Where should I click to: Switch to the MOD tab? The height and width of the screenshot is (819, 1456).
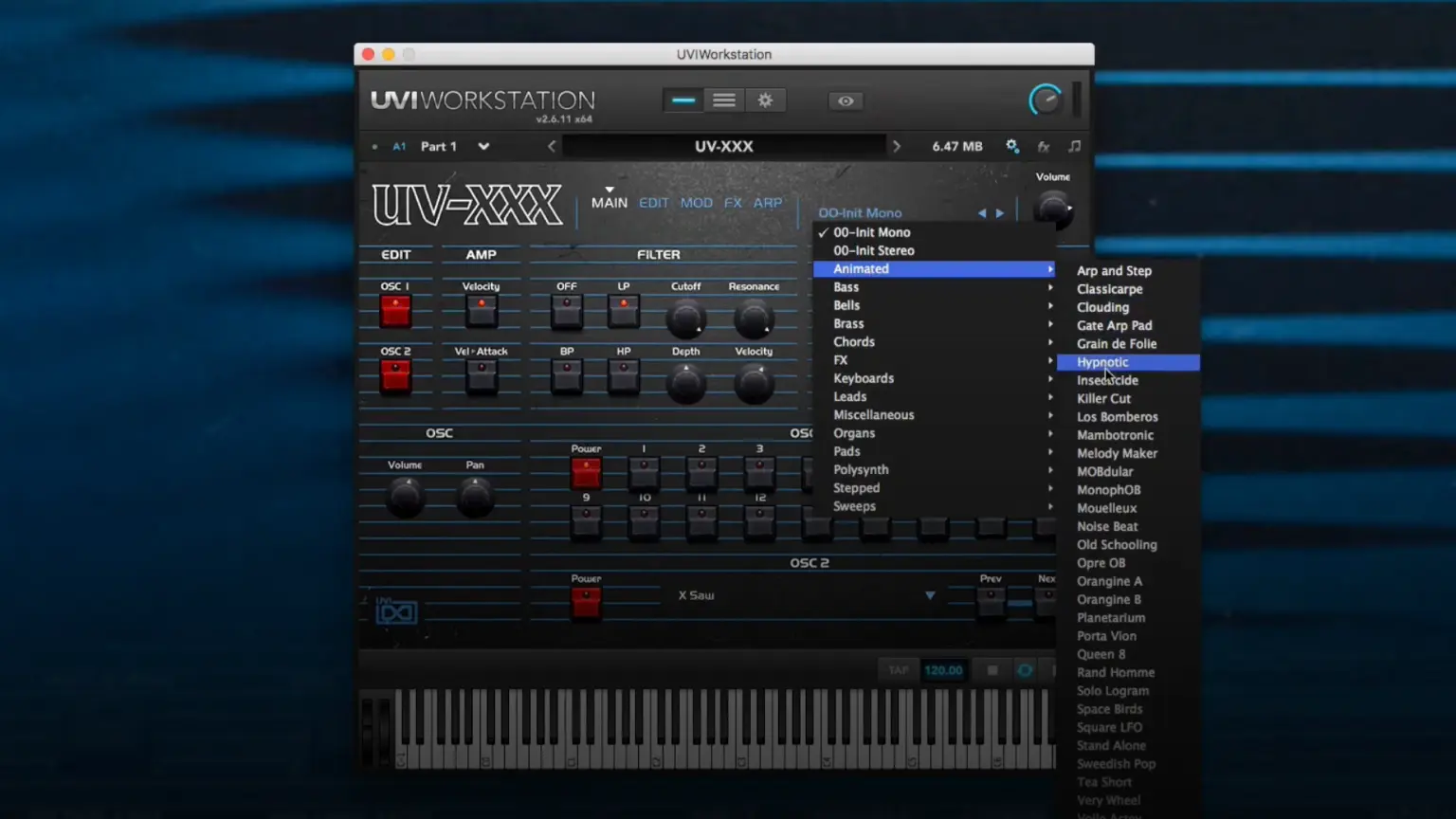696,203
